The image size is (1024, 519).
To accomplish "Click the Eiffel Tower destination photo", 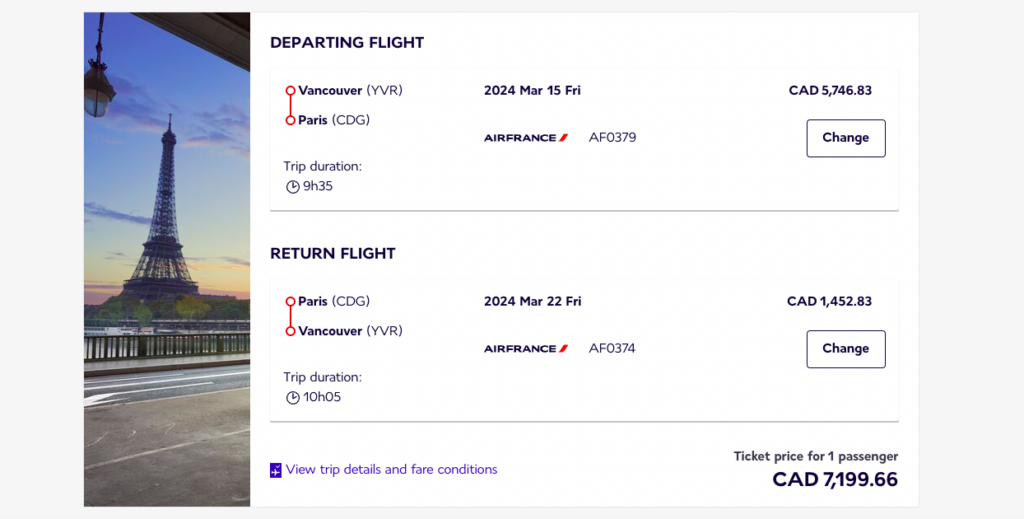I will pos(167,259).
